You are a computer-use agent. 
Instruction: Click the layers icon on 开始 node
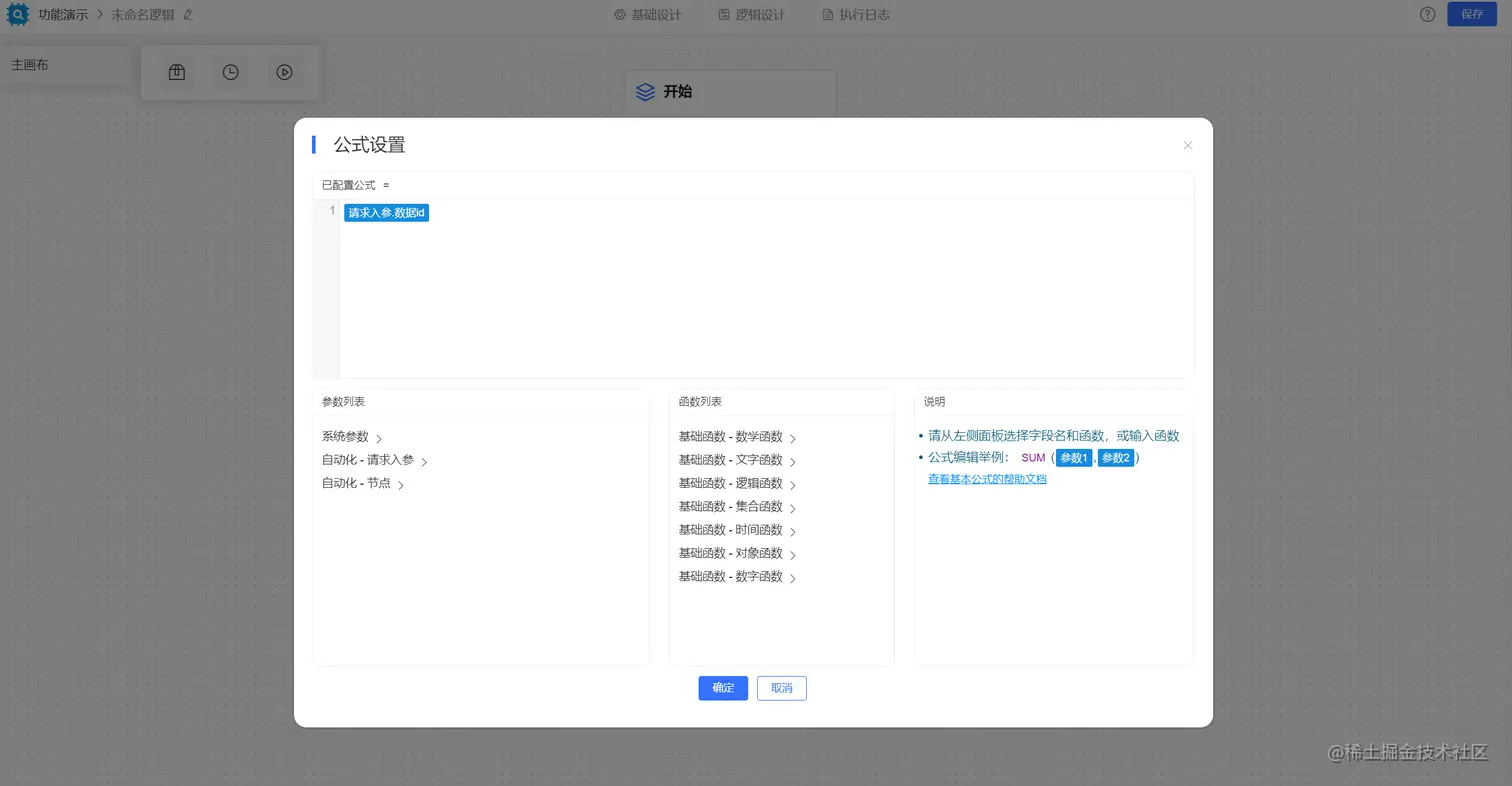coord(646,91)
